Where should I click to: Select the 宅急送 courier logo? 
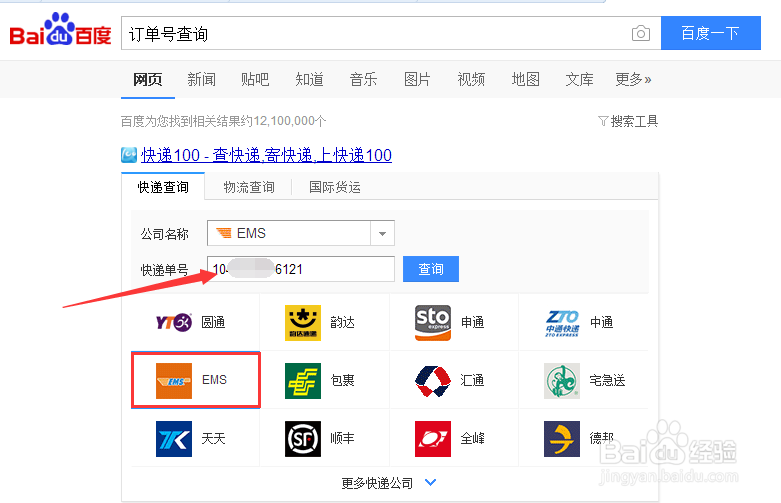[562, 381]
